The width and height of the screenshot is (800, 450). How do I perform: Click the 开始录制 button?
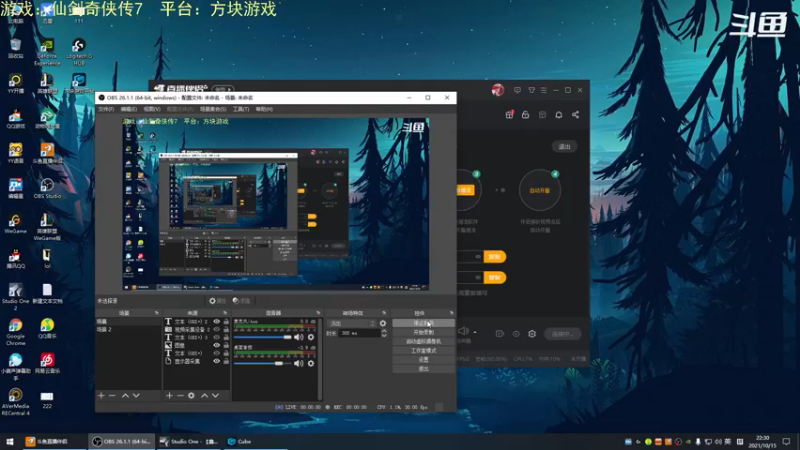[423, 332]
